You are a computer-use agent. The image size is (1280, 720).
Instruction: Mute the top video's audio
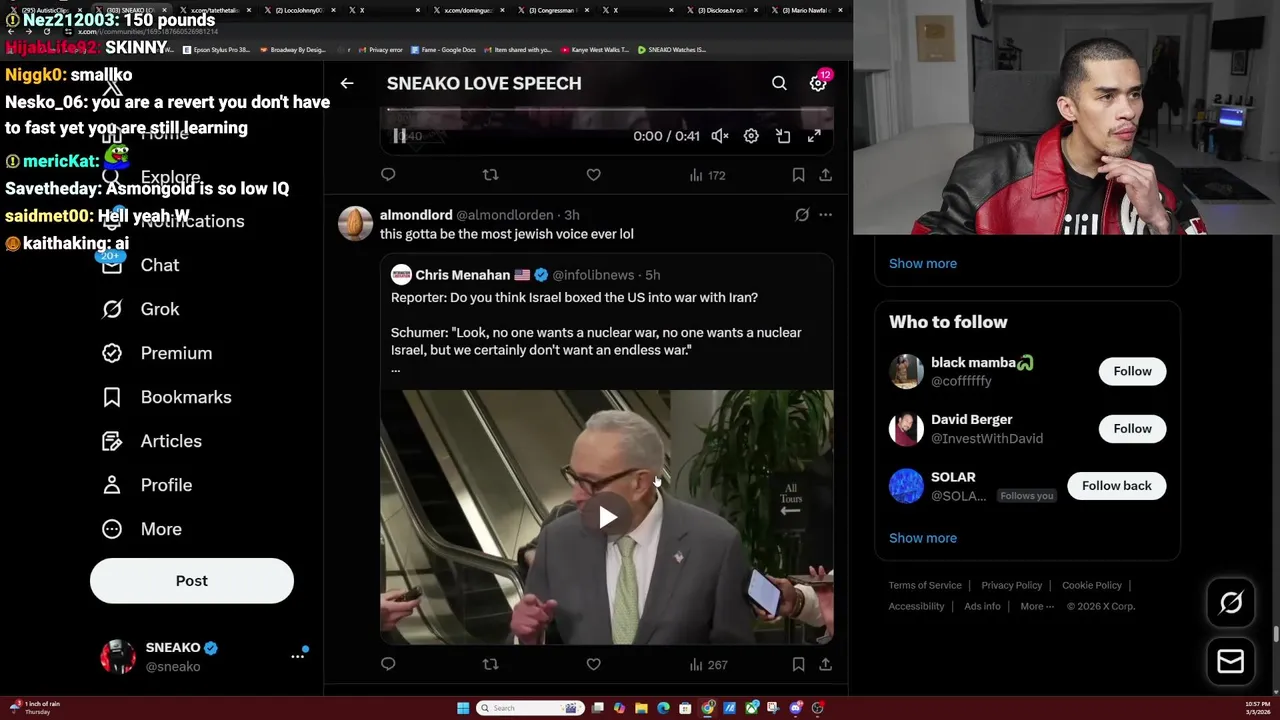click(720, 136)
